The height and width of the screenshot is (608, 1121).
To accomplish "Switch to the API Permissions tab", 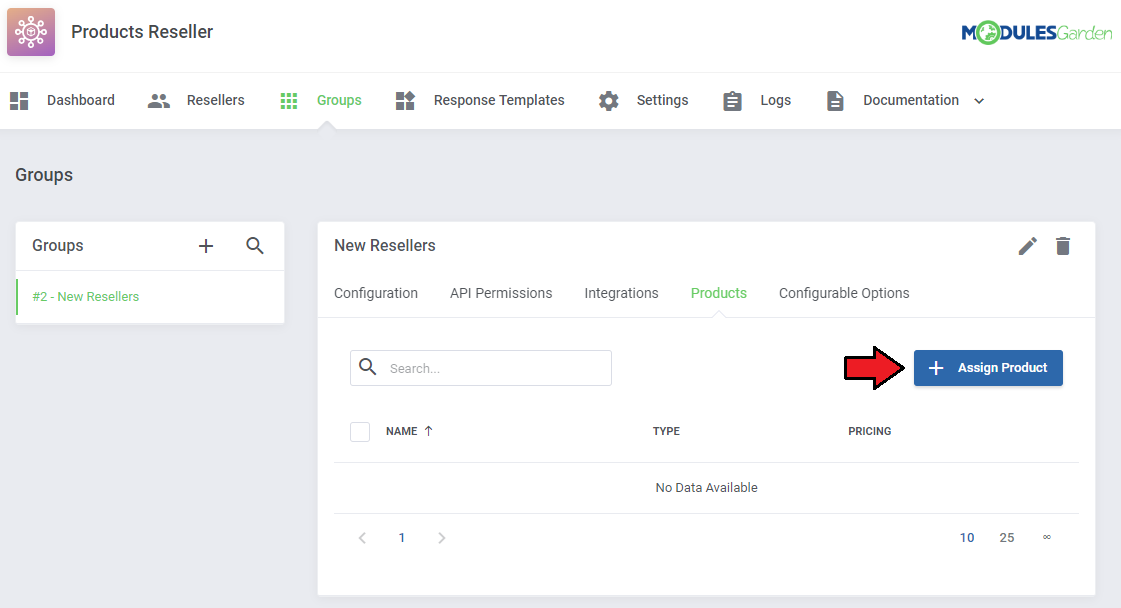I will 500,293.
